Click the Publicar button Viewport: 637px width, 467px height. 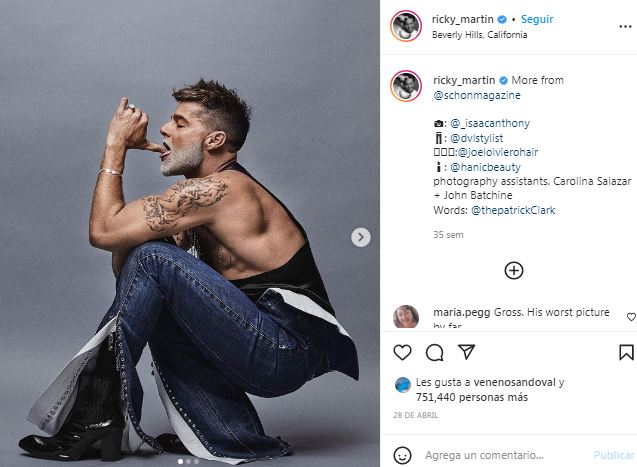614,455
